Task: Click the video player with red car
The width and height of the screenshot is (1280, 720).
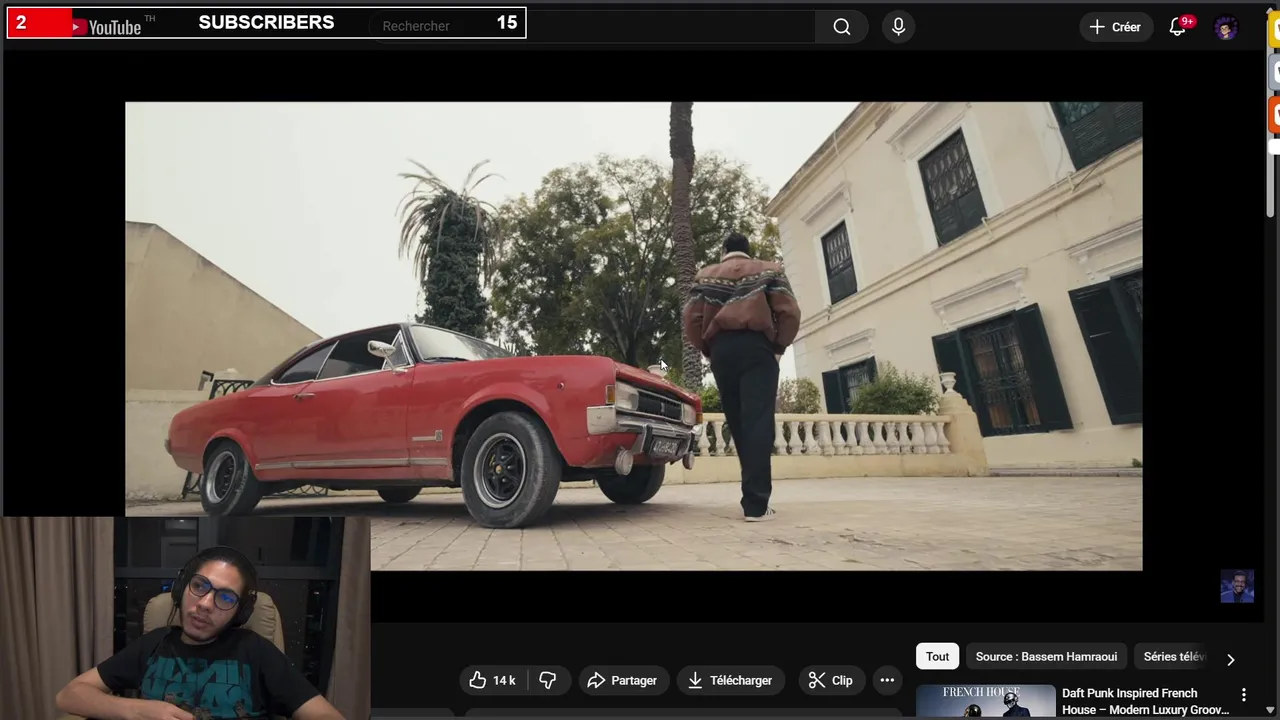Action: tap(633, 336)
